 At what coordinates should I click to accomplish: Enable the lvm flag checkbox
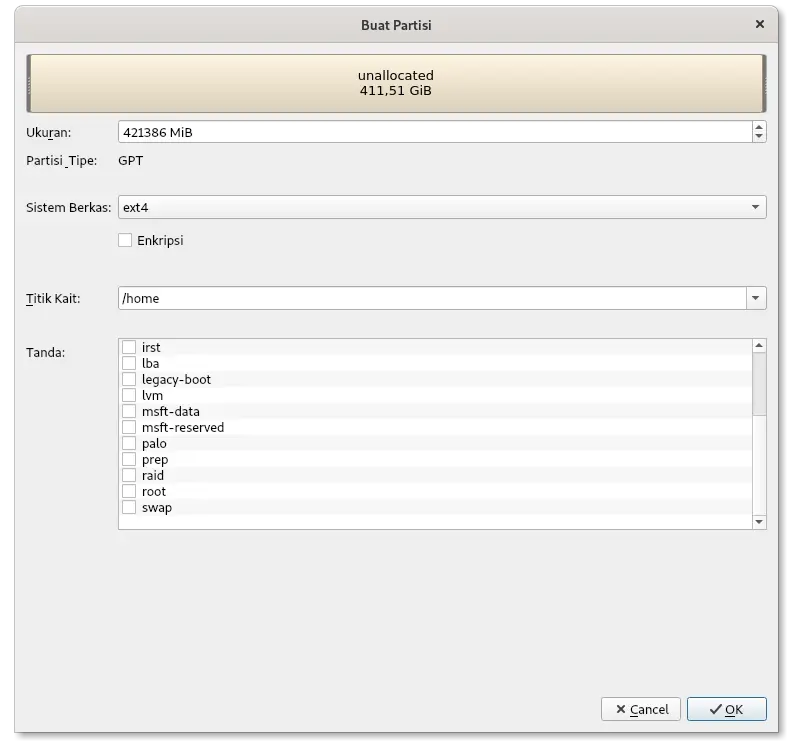(x=129, y=395)
